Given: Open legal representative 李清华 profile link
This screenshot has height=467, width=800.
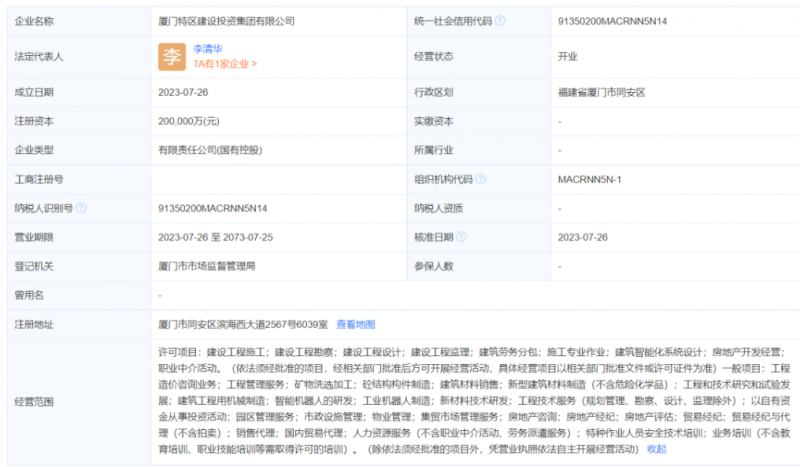Looking at the screenshot, I should [209, 48].
